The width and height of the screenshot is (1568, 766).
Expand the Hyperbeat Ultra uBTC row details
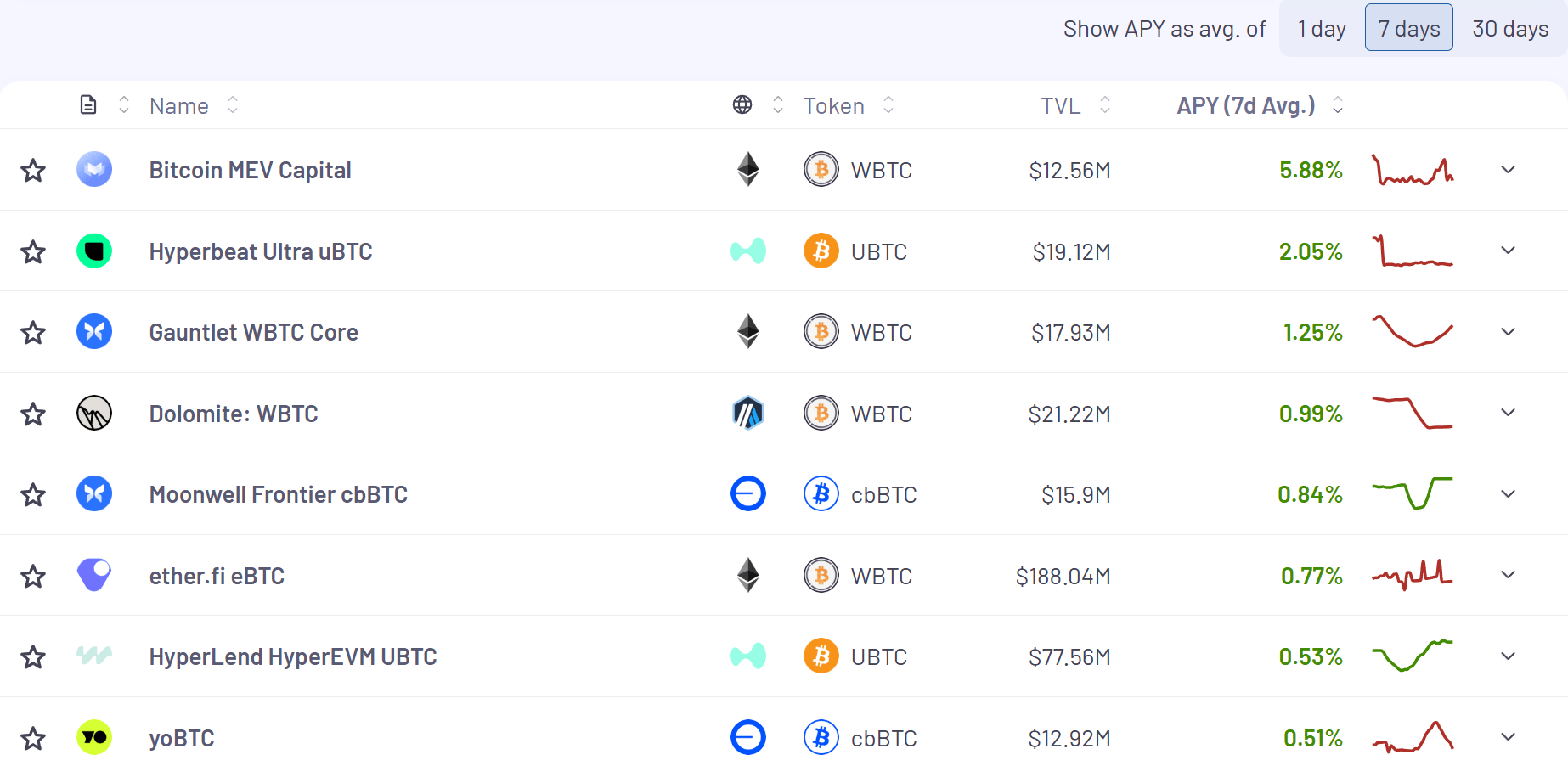1508,251
